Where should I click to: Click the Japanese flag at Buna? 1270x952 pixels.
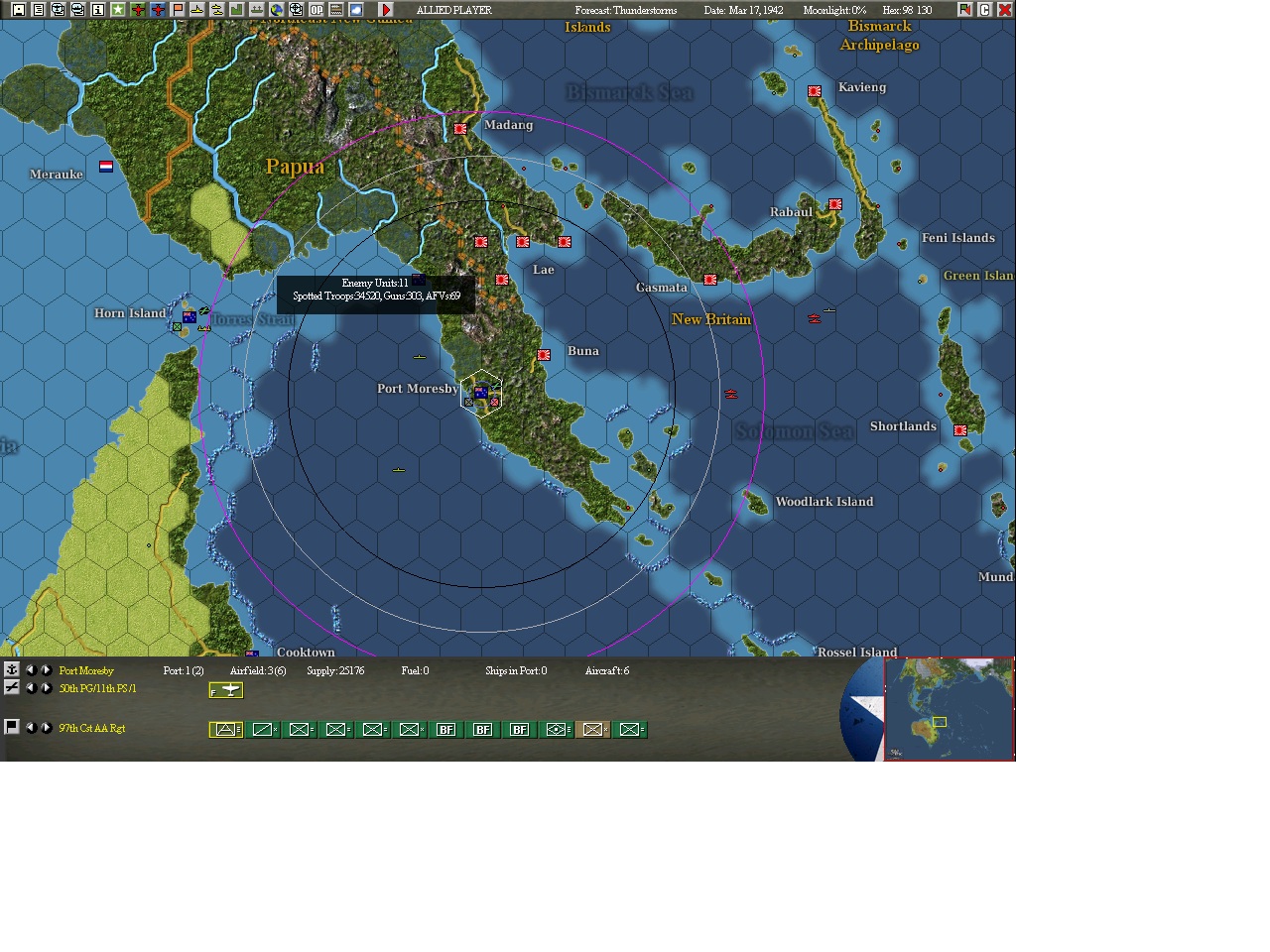(544, 355)
